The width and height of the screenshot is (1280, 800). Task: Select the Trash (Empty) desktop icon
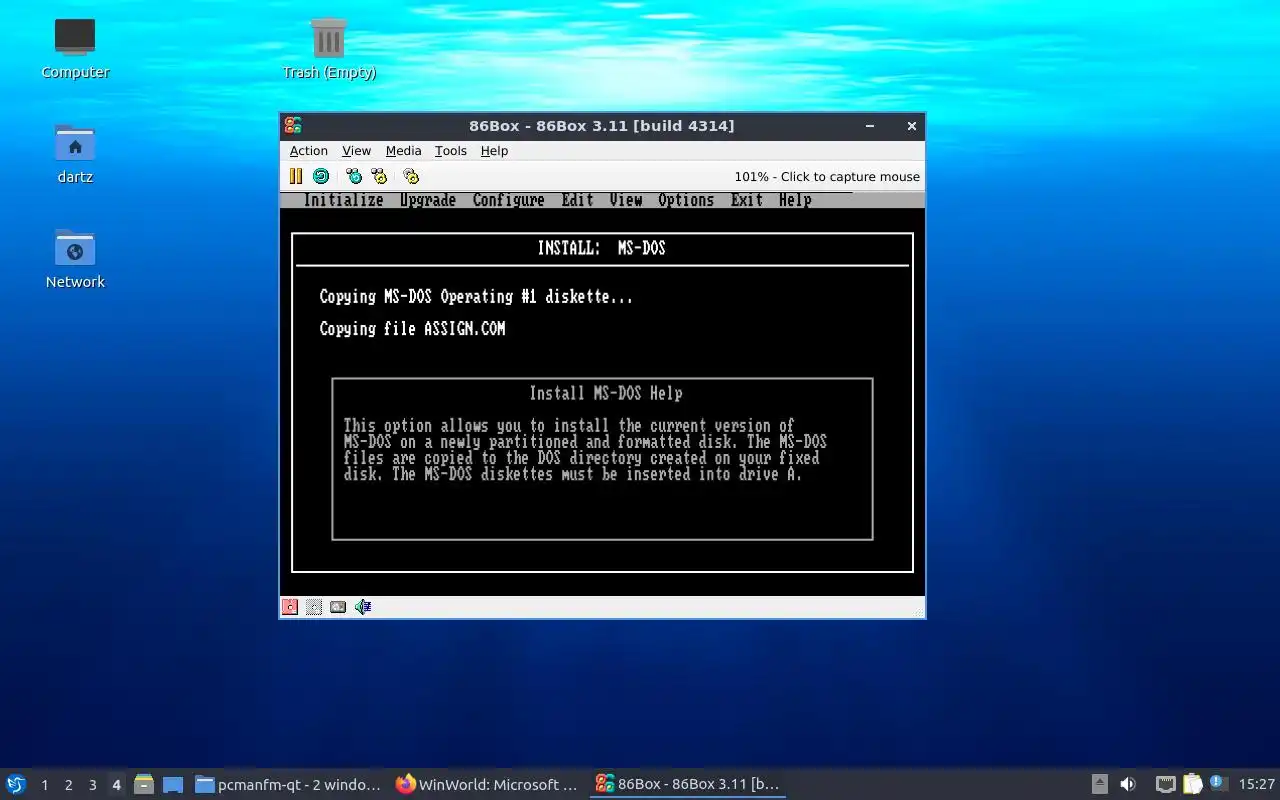[x=329, y=49]
